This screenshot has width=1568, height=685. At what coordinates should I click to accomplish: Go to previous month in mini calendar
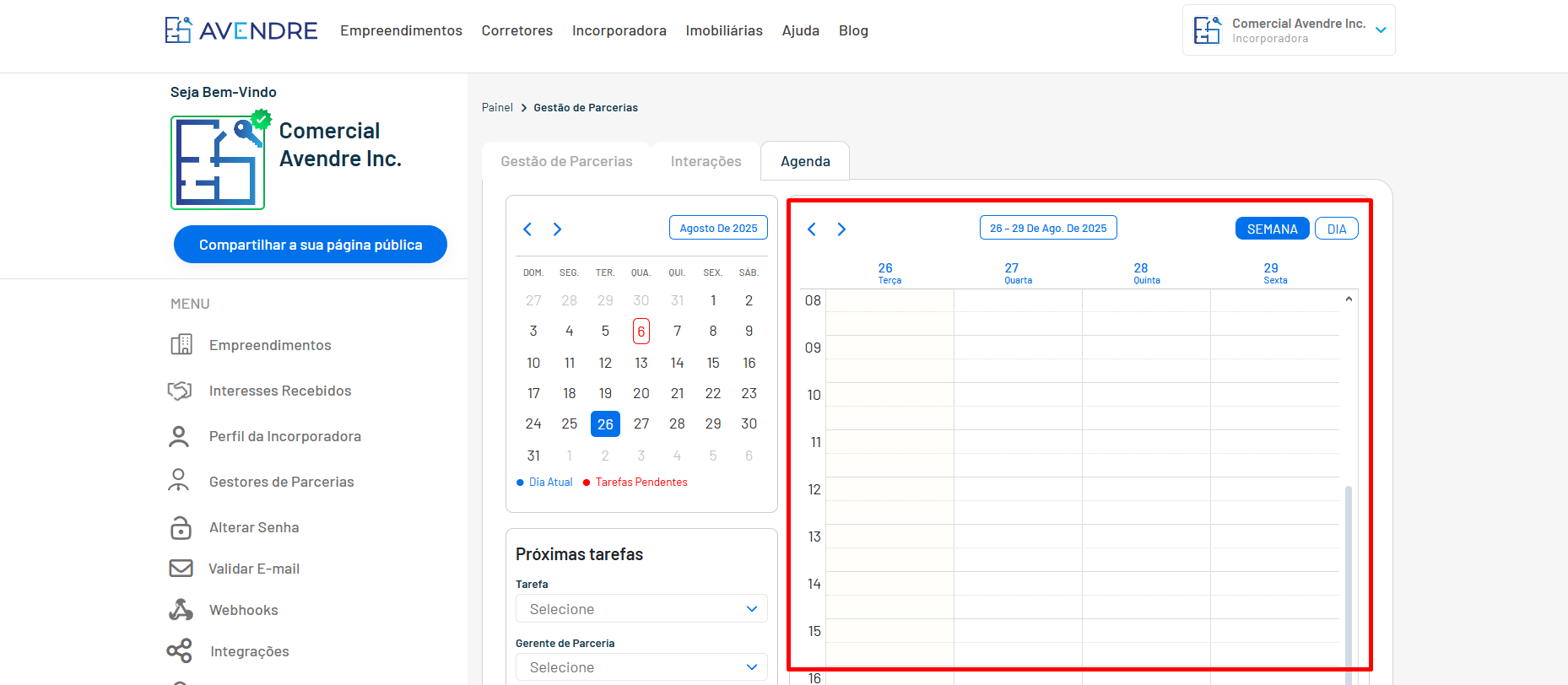(x=527, y=229)
